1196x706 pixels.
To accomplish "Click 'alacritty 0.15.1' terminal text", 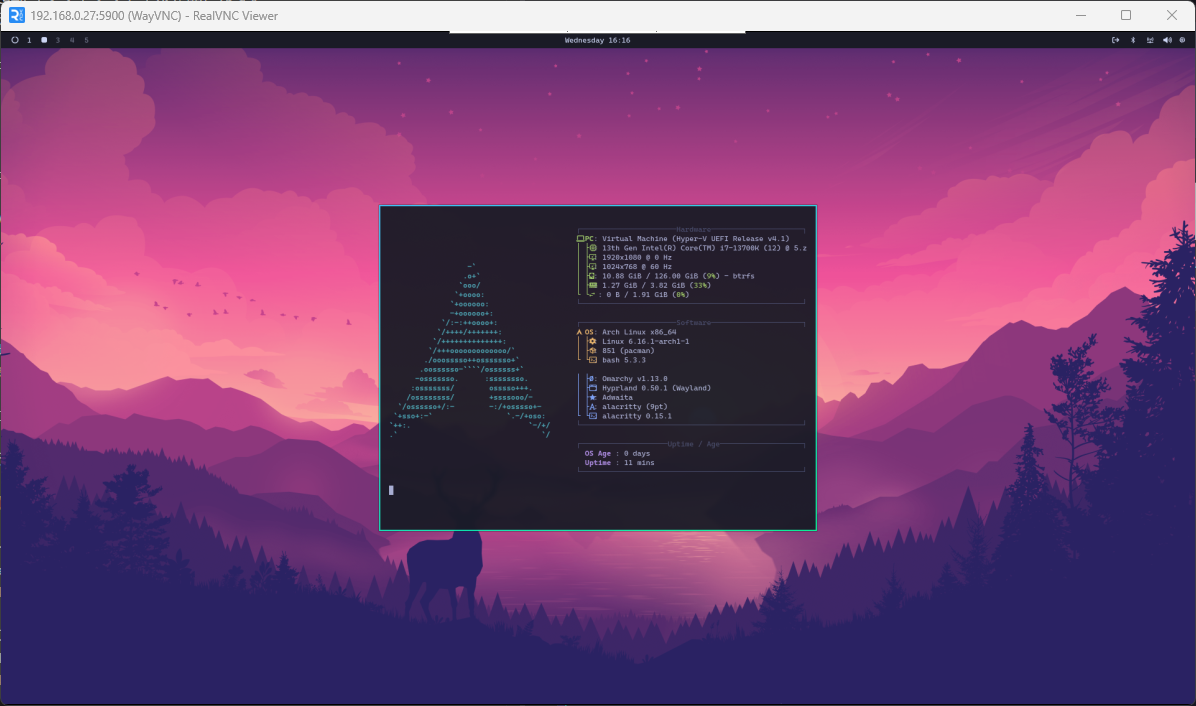I will point(637,416).
